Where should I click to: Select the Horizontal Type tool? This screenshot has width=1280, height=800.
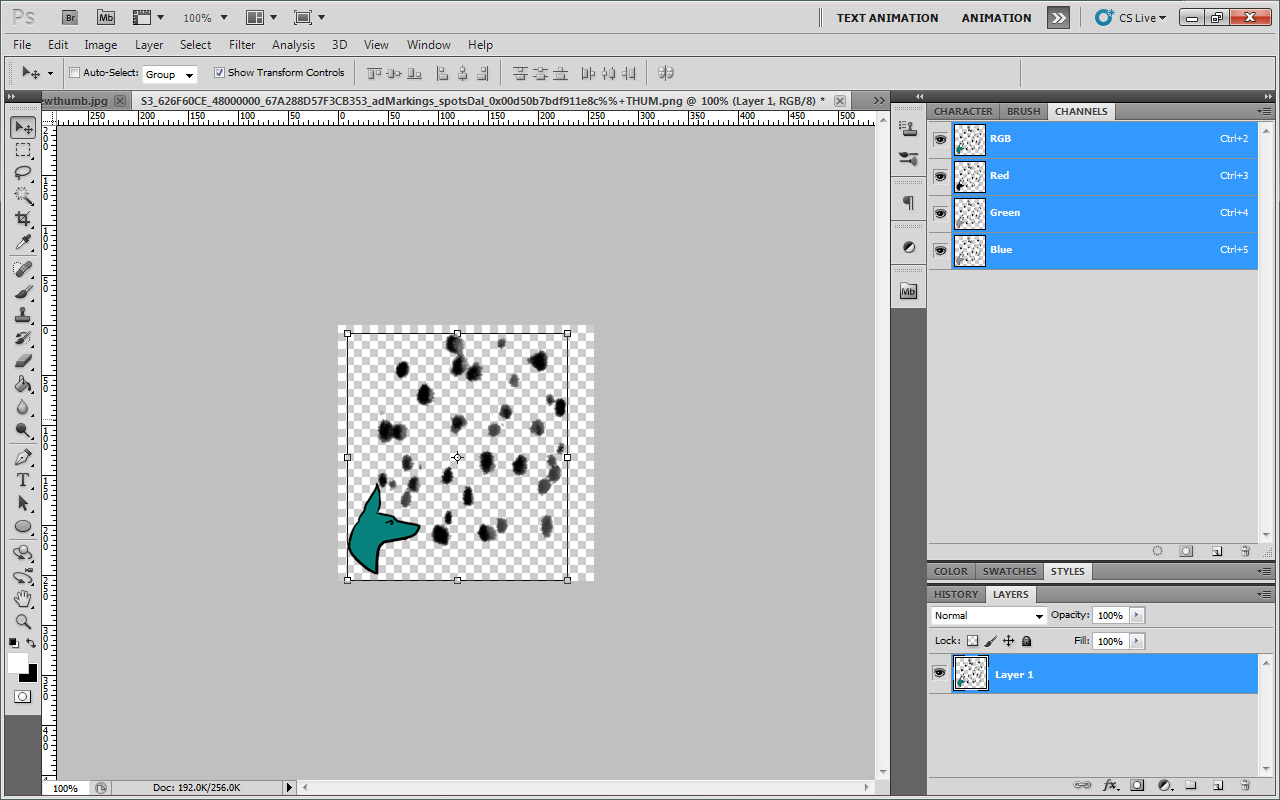(23, 480)
